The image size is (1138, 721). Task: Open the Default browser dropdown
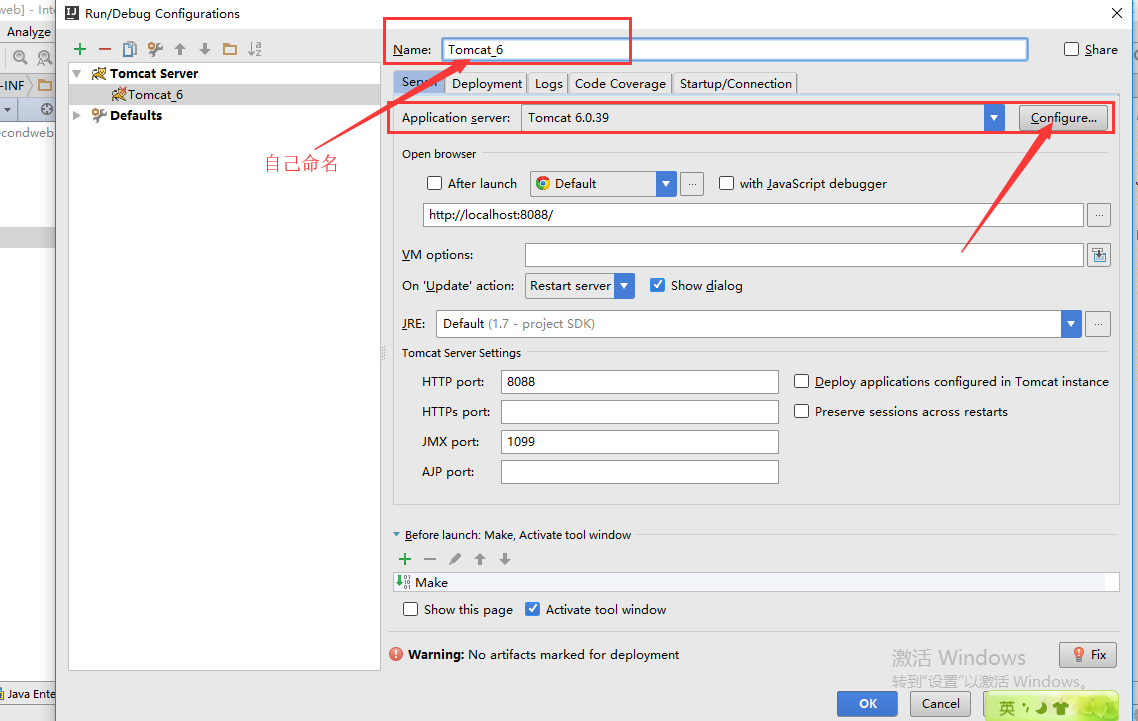click(666, 184)
